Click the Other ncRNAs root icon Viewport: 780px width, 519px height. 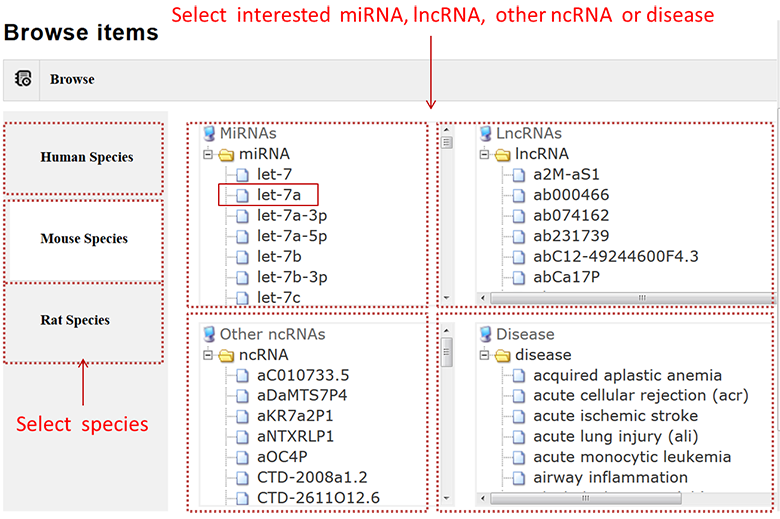tap(209, 334)
